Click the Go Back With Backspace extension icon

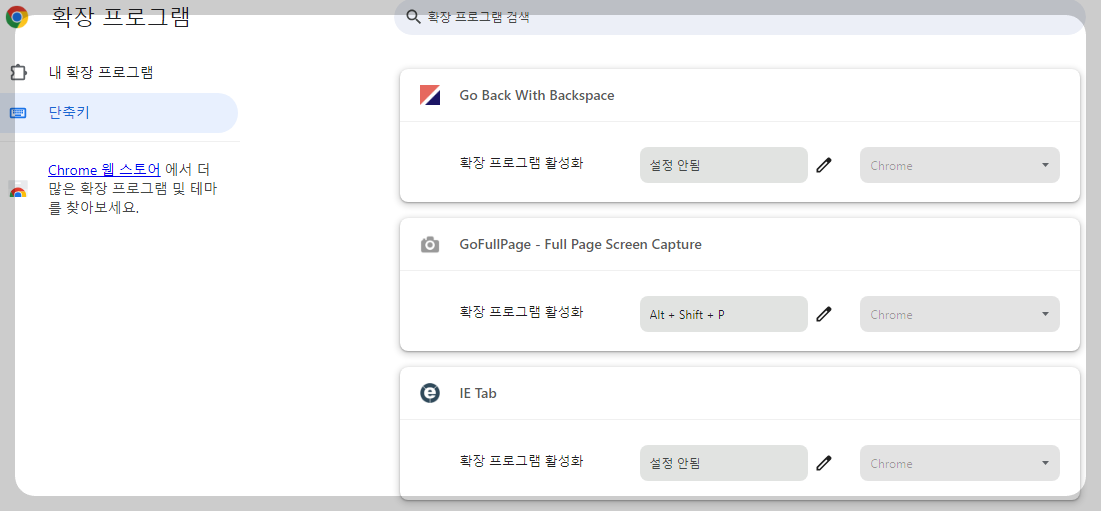pyautogui.click(x=430, y=95)
